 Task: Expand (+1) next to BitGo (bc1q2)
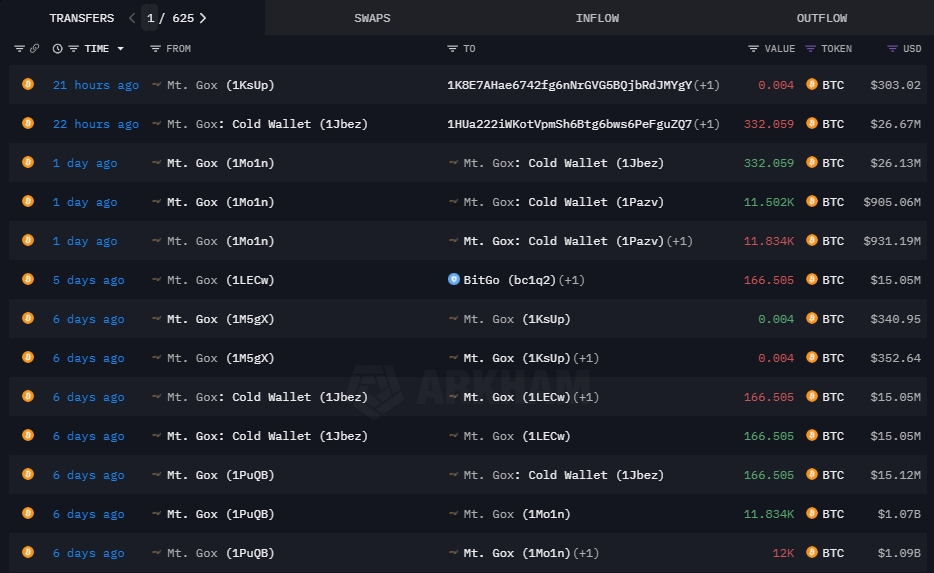[571, 280]
